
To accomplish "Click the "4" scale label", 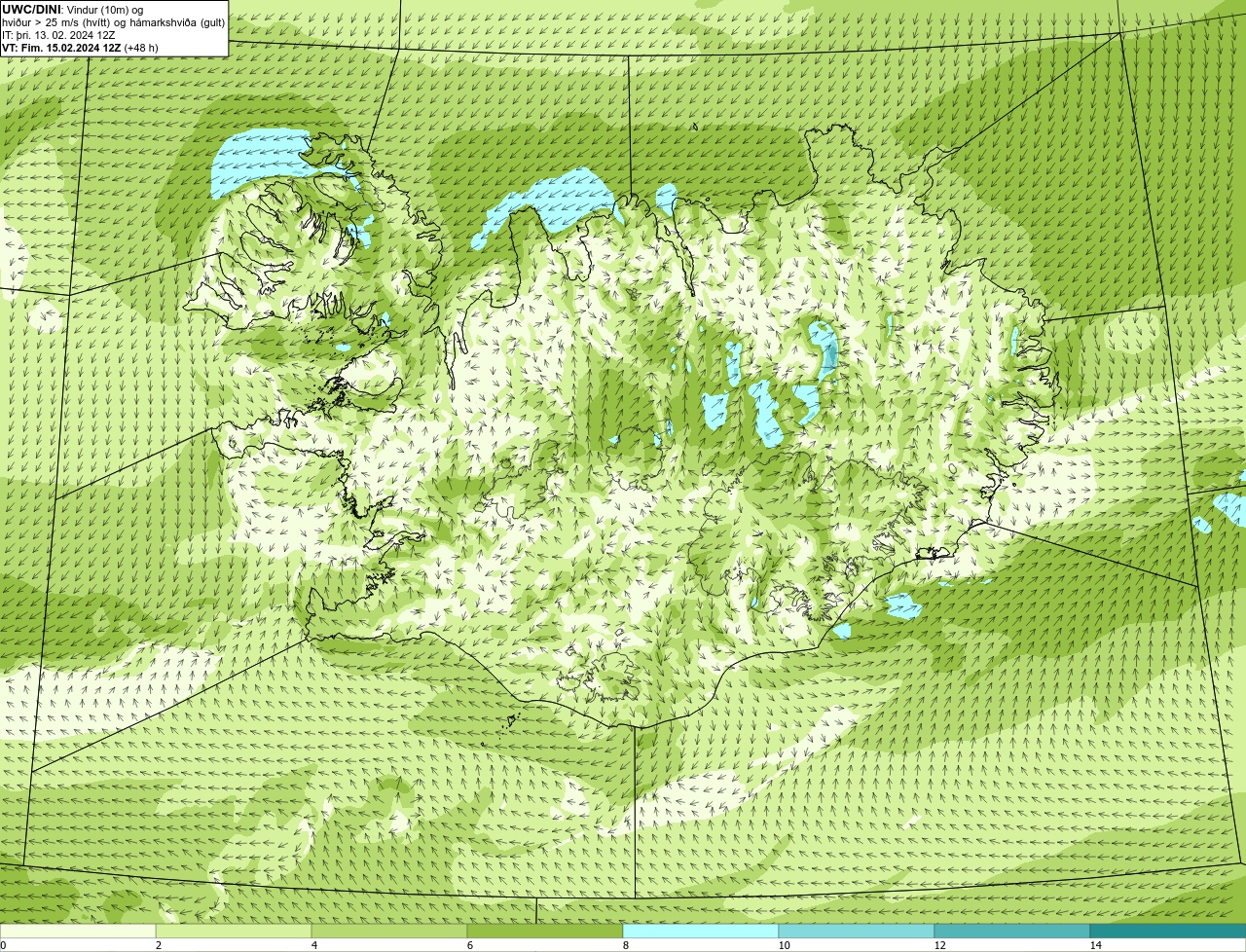I will pos(313,945).
